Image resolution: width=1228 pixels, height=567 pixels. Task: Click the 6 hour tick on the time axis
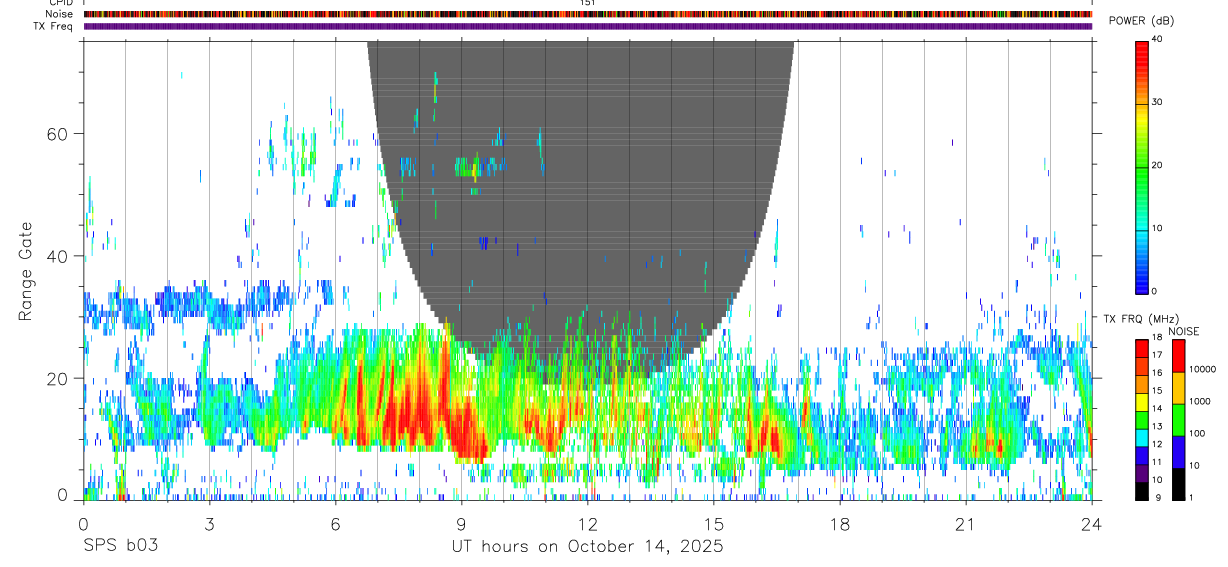[x=335, y=523]
